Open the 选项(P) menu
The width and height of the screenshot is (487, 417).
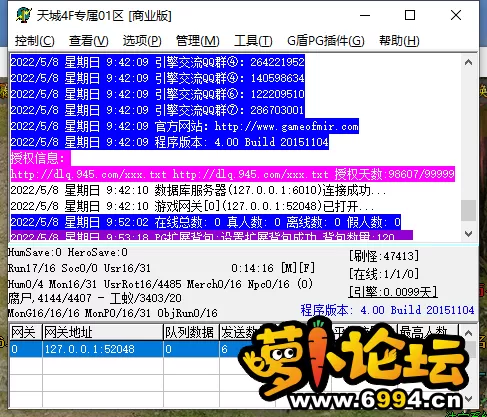(x=142, y=41)
